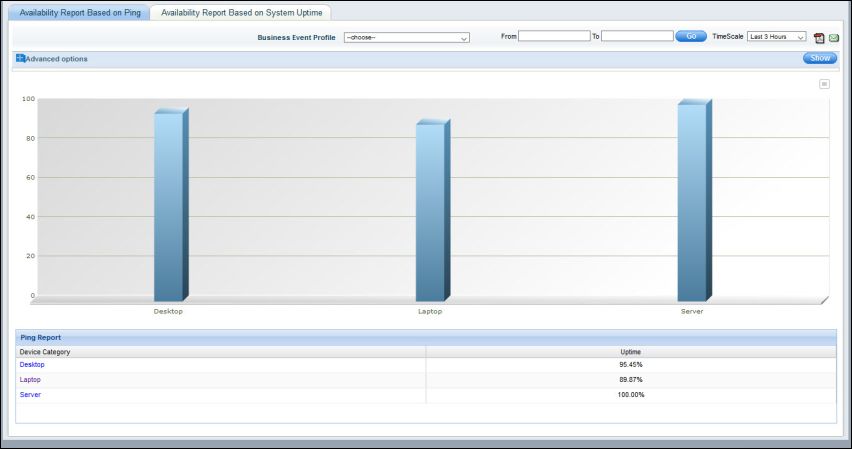Select the 95.45% uptime value
Screen dimensions: 852x449
coord(630,365)
